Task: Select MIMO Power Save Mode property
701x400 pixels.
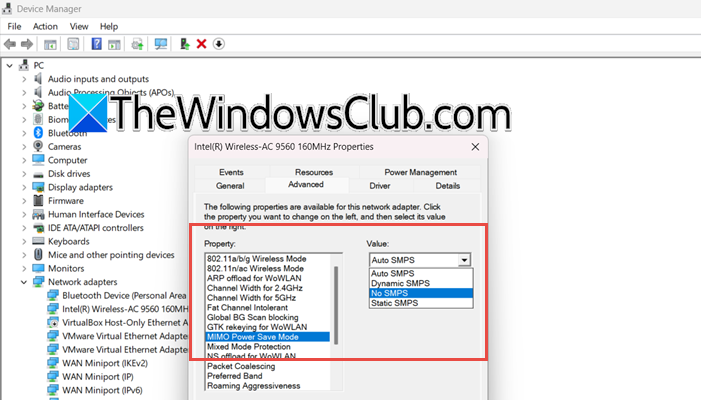Action: (x=267, y=337)
